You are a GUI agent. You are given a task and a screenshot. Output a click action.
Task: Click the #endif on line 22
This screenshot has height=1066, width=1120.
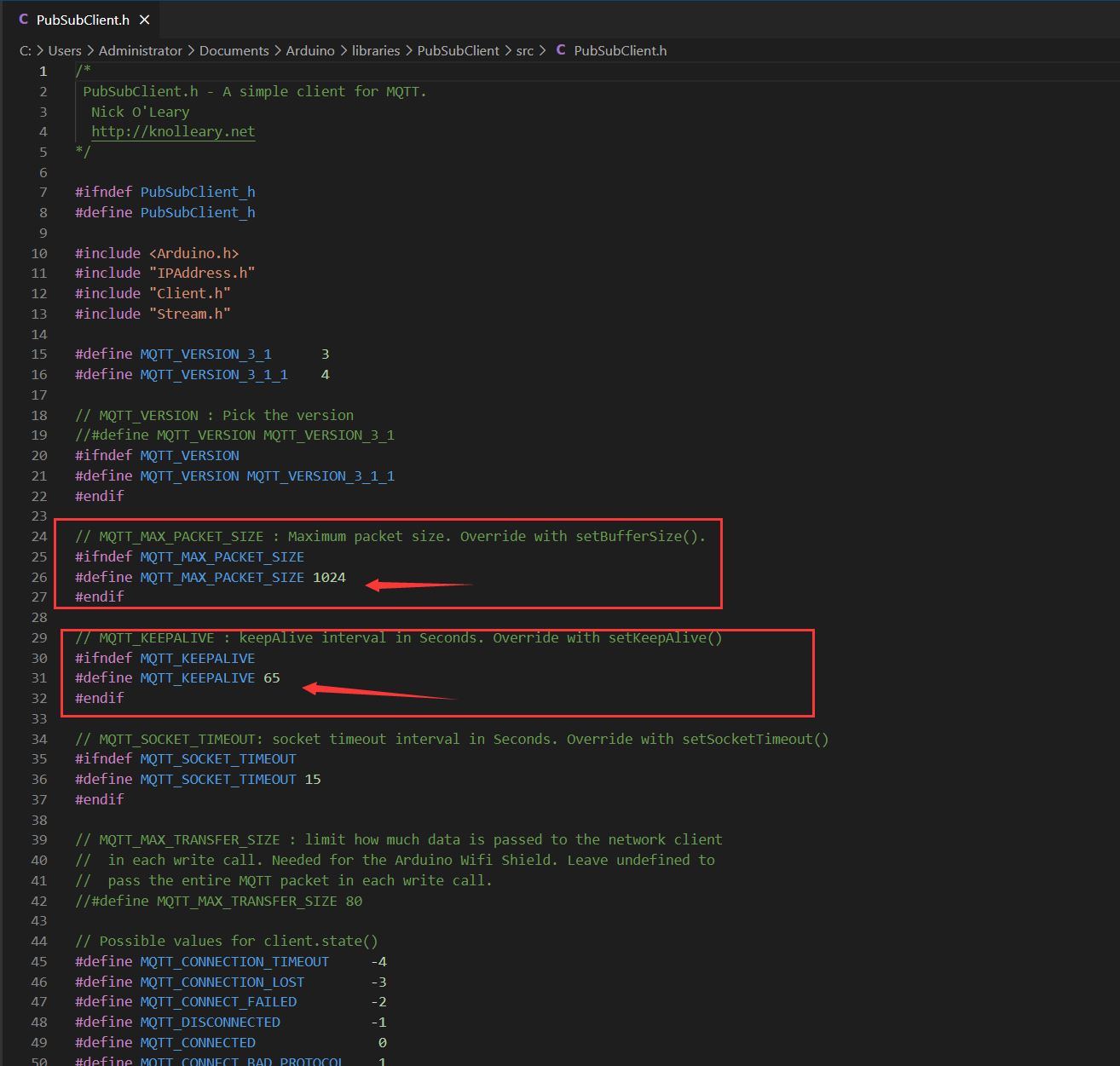100,496
